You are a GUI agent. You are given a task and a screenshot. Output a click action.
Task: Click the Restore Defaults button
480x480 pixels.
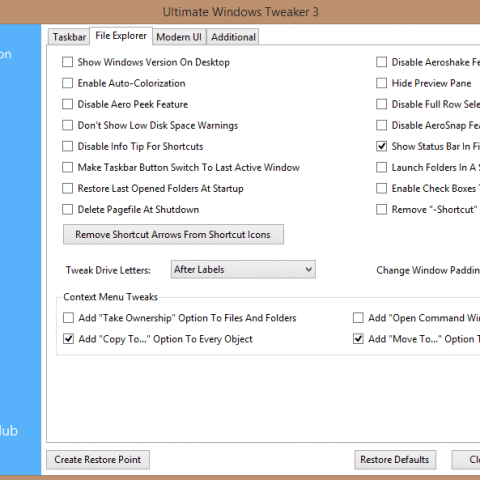click(x=395, y=460)
